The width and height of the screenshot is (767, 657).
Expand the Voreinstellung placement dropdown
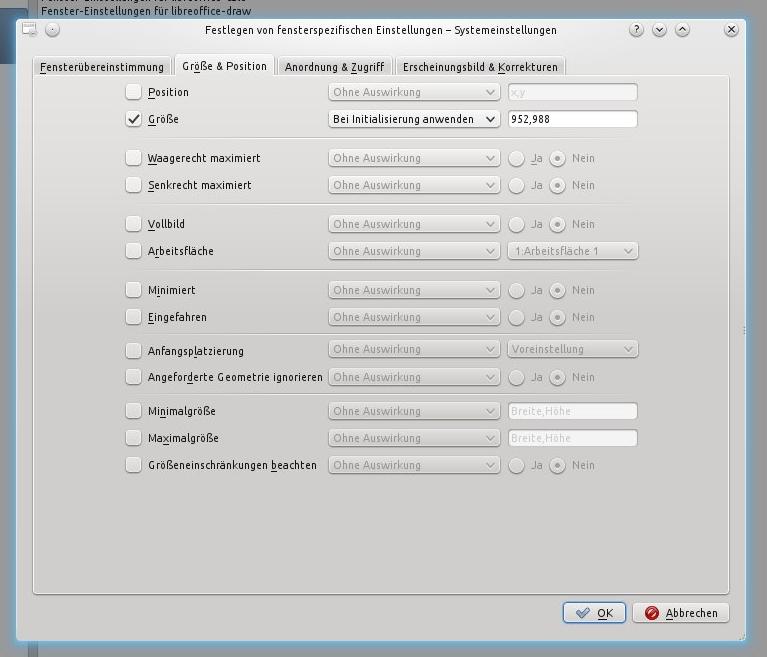tap(572, 350)
